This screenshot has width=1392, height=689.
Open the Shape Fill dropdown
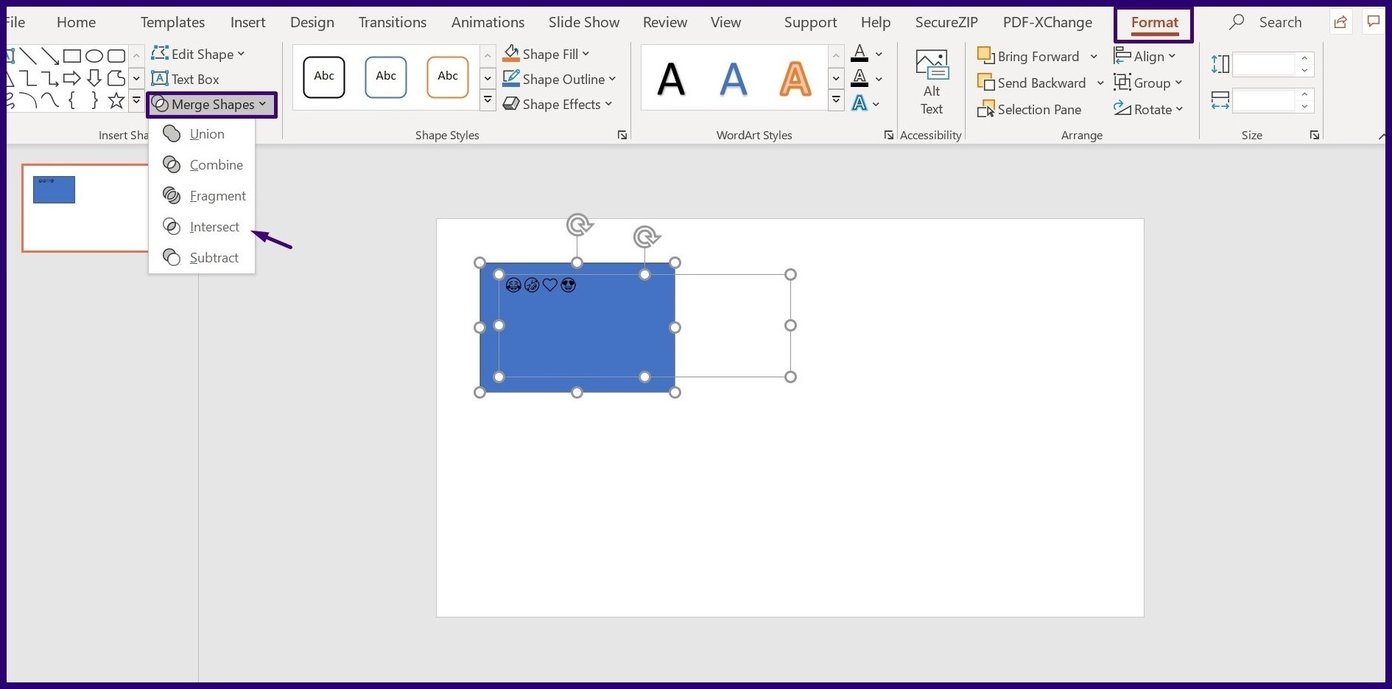tap(547, 54)
